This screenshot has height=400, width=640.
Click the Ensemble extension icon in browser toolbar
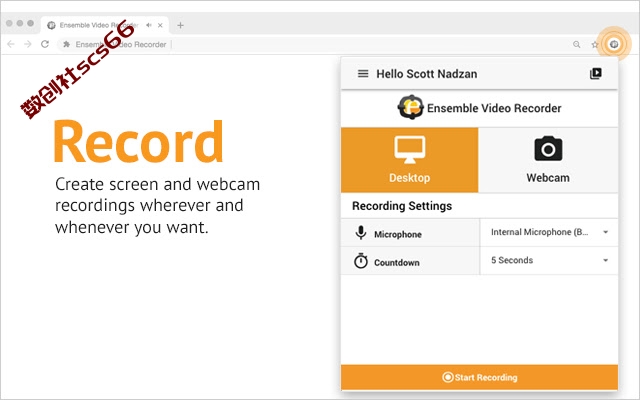[613, 44]
